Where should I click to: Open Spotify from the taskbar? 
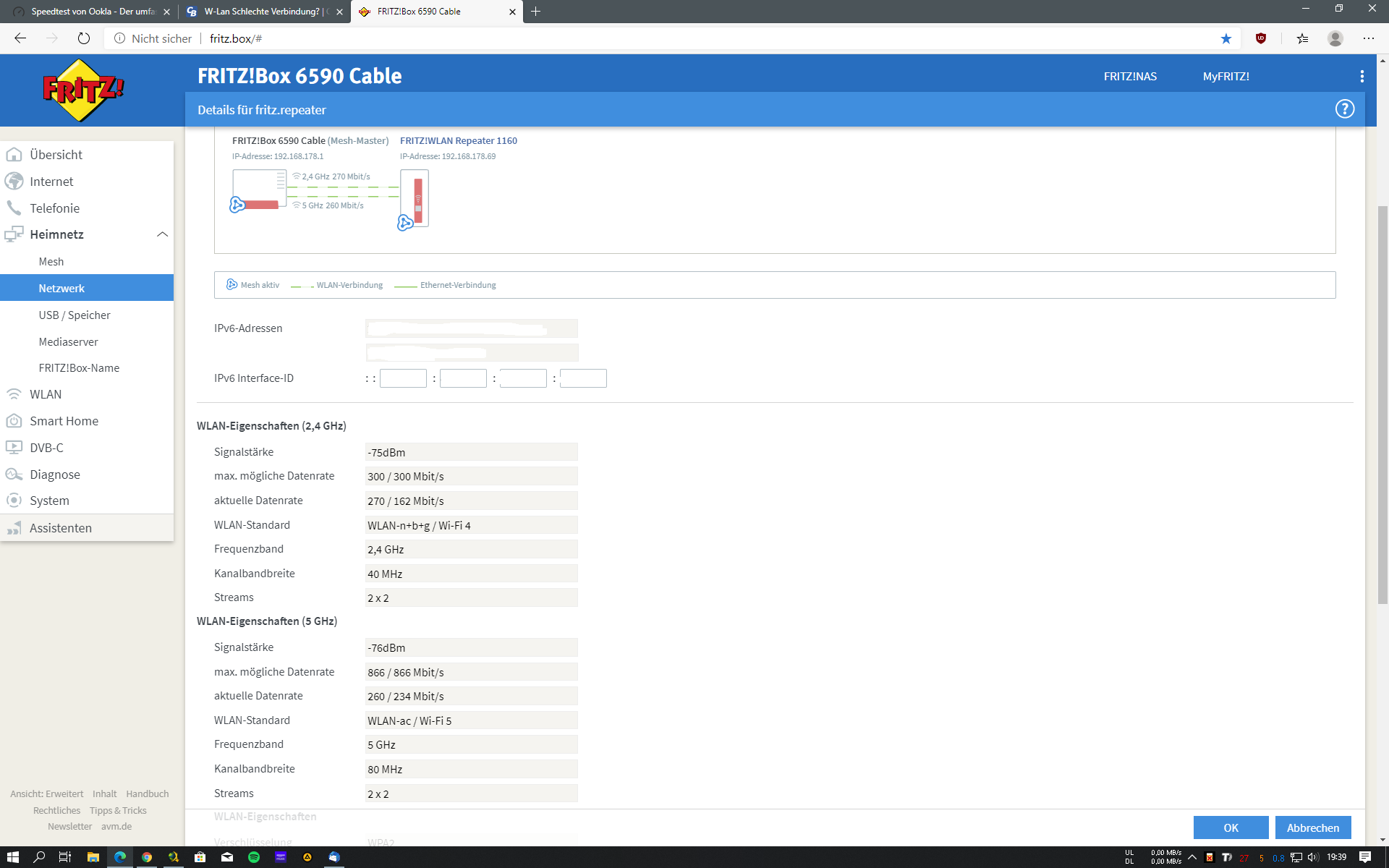(x=254, y=857)
